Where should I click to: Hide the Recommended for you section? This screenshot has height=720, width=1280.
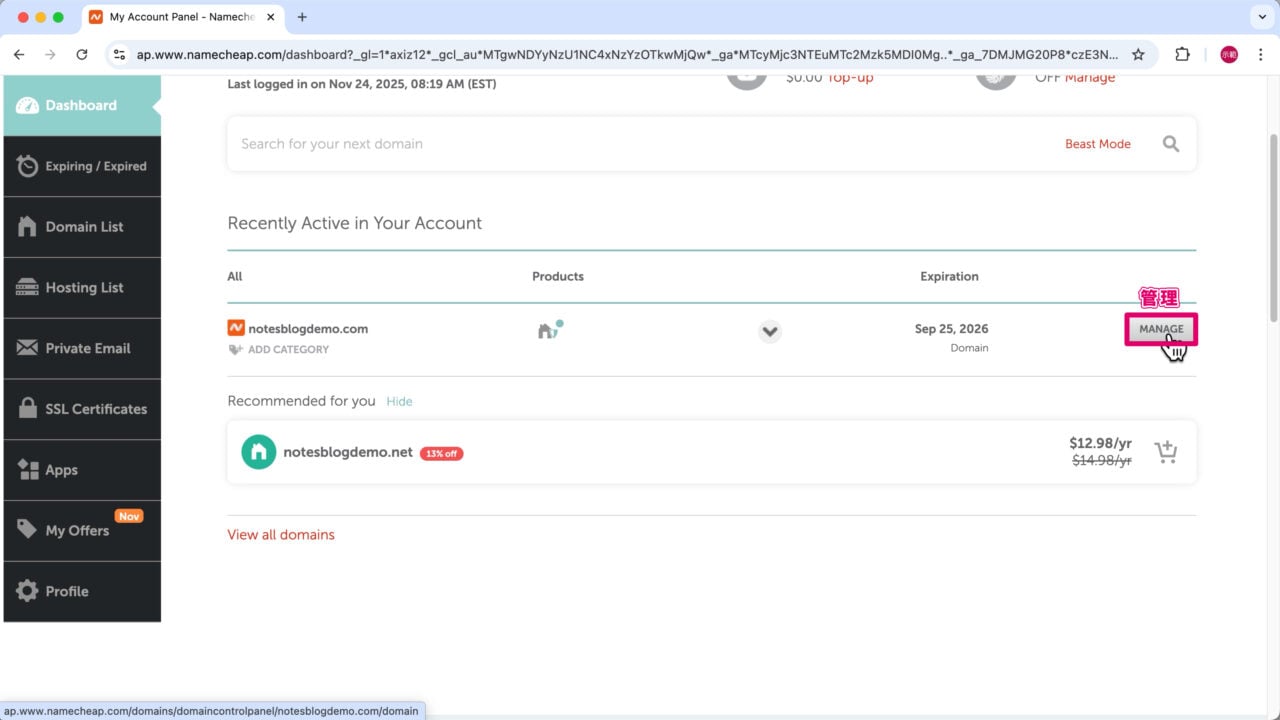(399, 401)
